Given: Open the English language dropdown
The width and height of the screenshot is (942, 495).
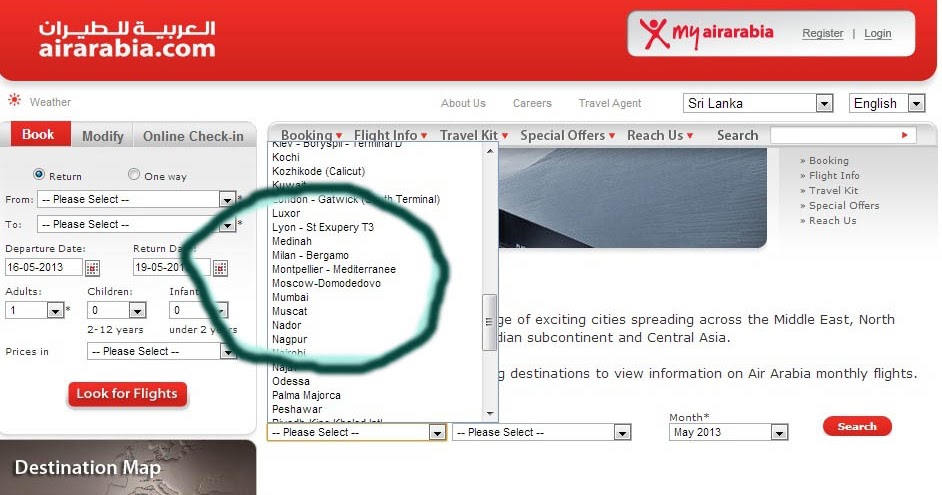Looking at the screenshot, I should point(886,103).
